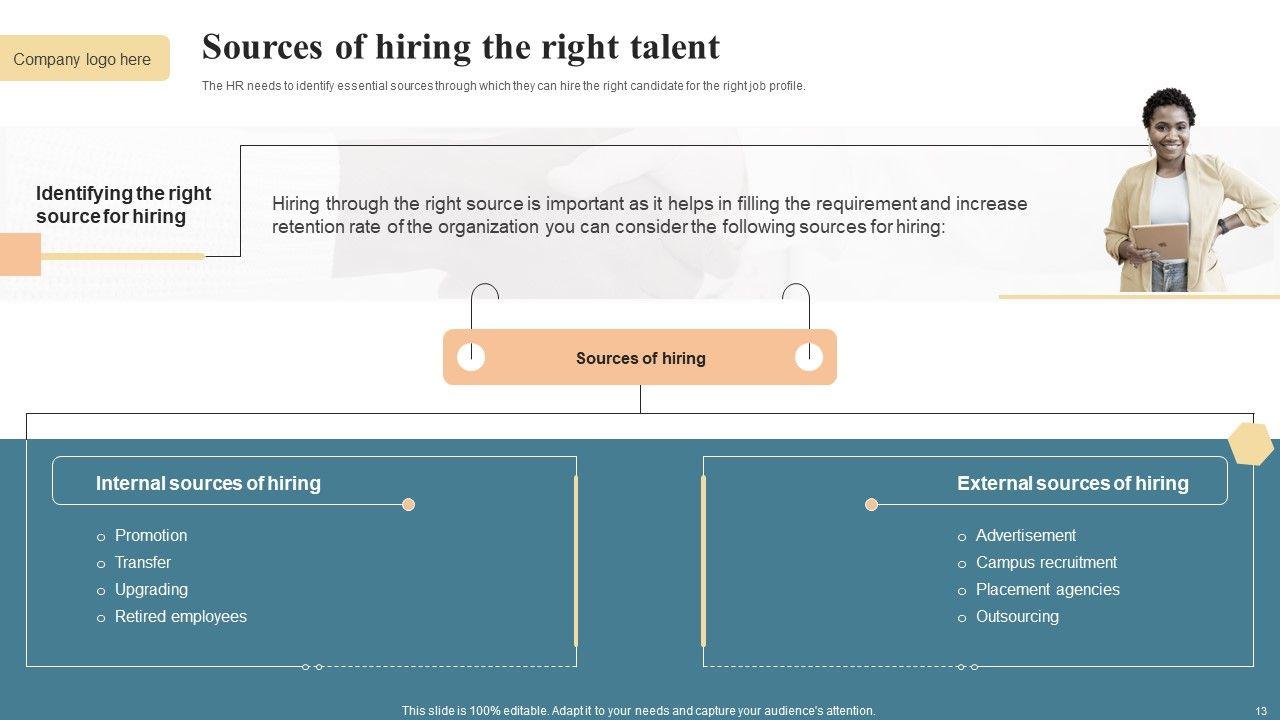Click the orange dot under External heading
Image resolution: width=1280 pixels, height=720 pixels.
(x=871, y=505)
